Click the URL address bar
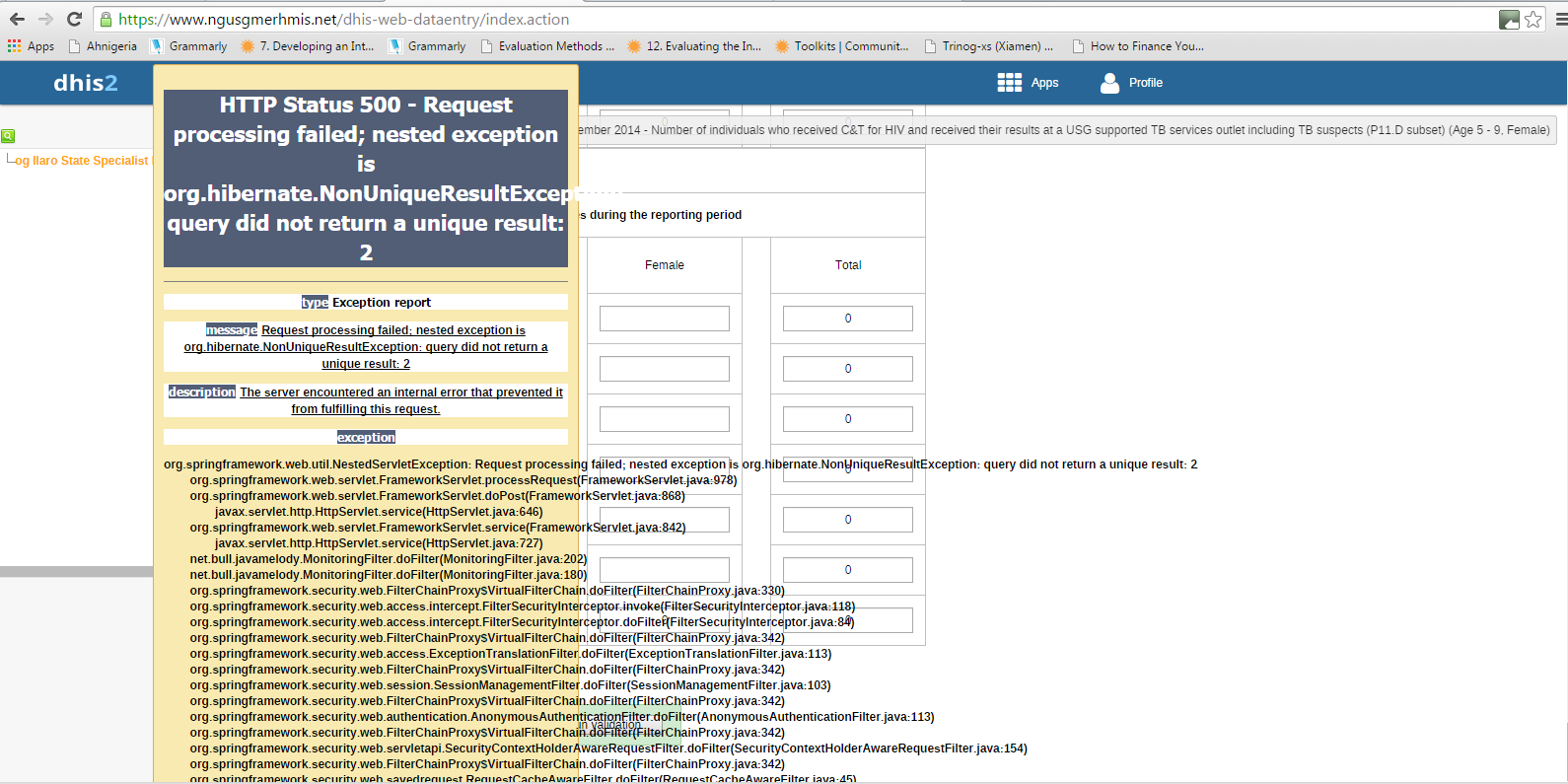This screenshot has height=784, width=1568. 789,19
